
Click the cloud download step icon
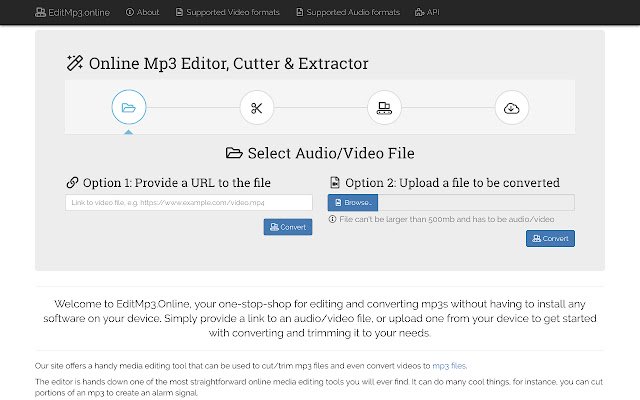(511, 108)
